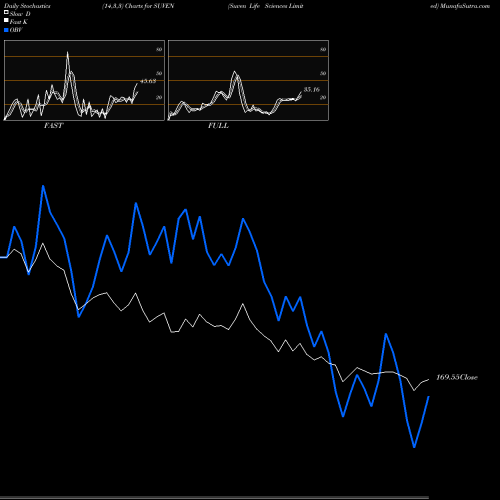500x500 pixels.
Task: Click the end of the white close line
Action: point(428,379)
